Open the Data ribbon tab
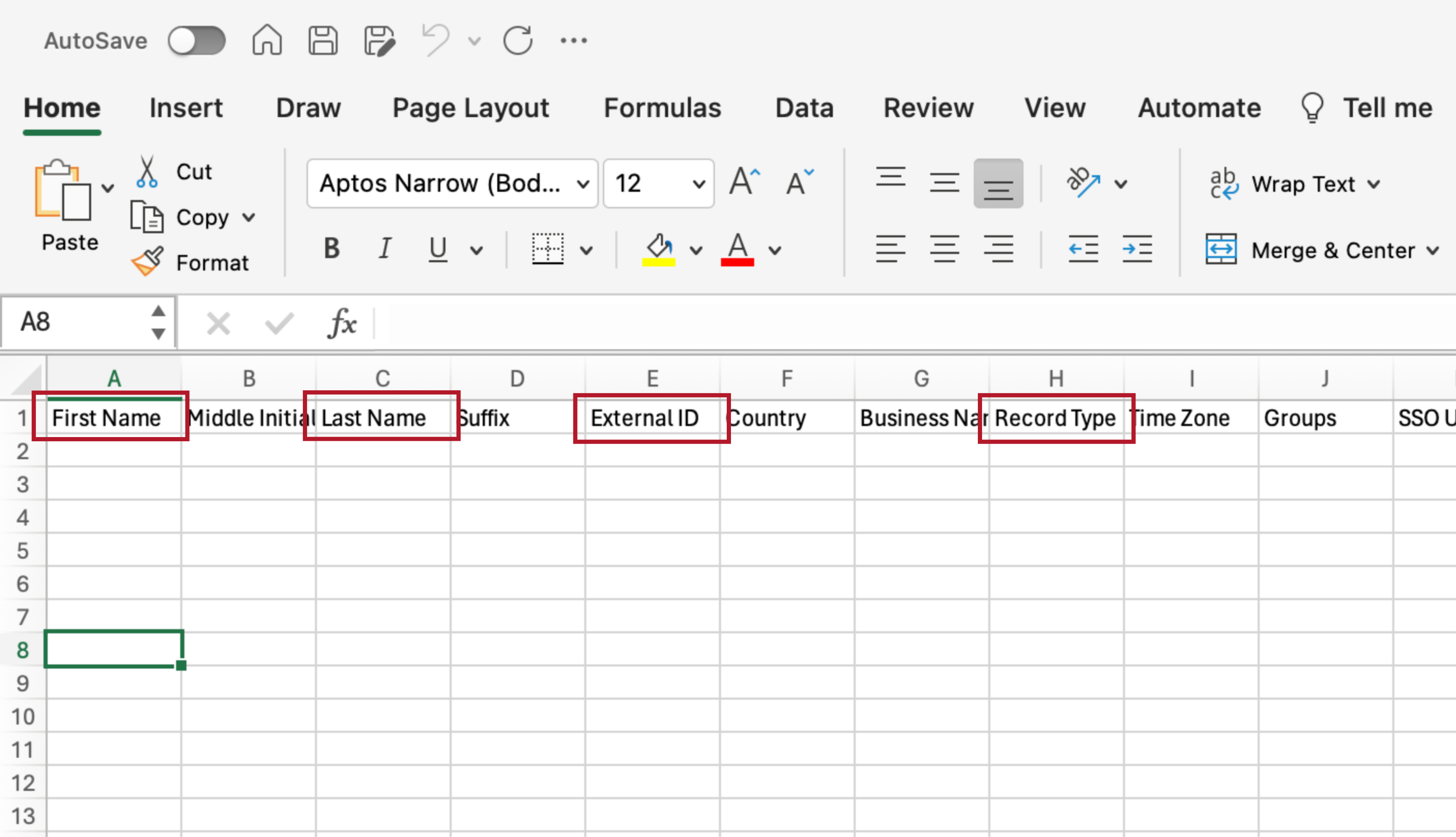The image size is (1456, 837). pyautogui.click(x=804, y=107)
